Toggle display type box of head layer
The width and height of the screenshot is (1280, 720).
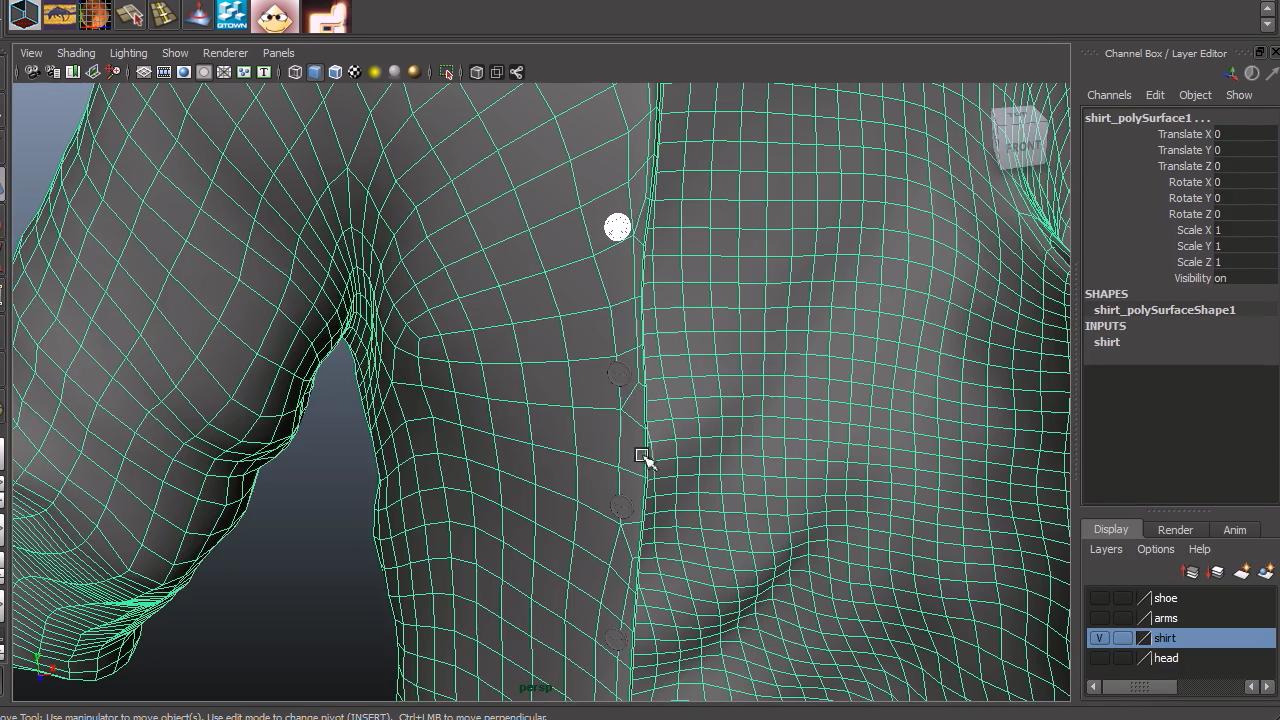click(1123, 658)
